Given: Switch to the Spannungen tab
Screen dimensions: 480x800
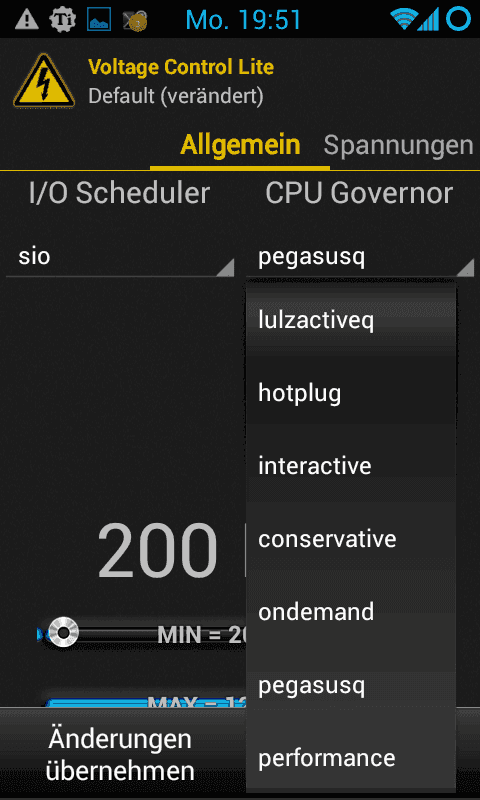Looking at the screenshot, I should [x=398, y=146].
